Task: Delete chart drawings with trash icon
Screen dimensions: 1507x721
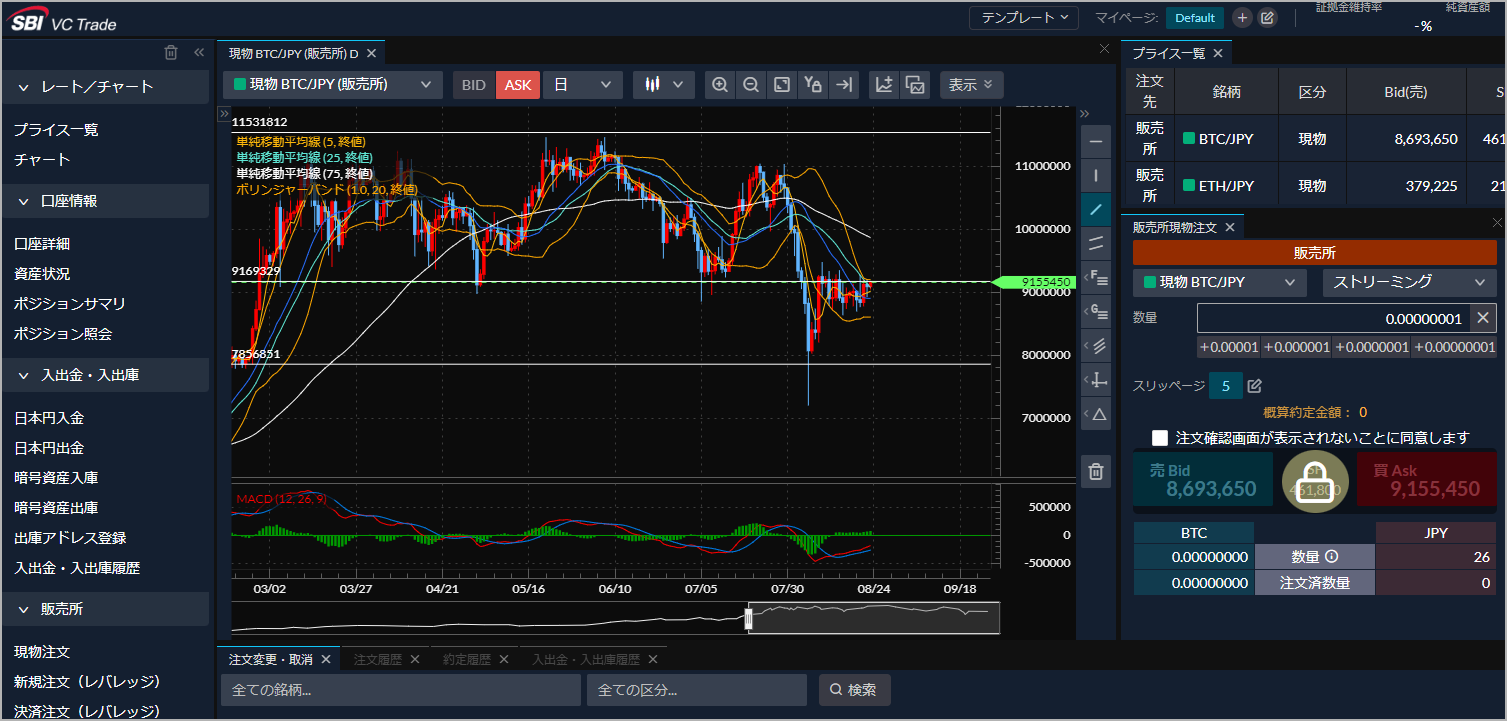Action: click(1096, 471)
